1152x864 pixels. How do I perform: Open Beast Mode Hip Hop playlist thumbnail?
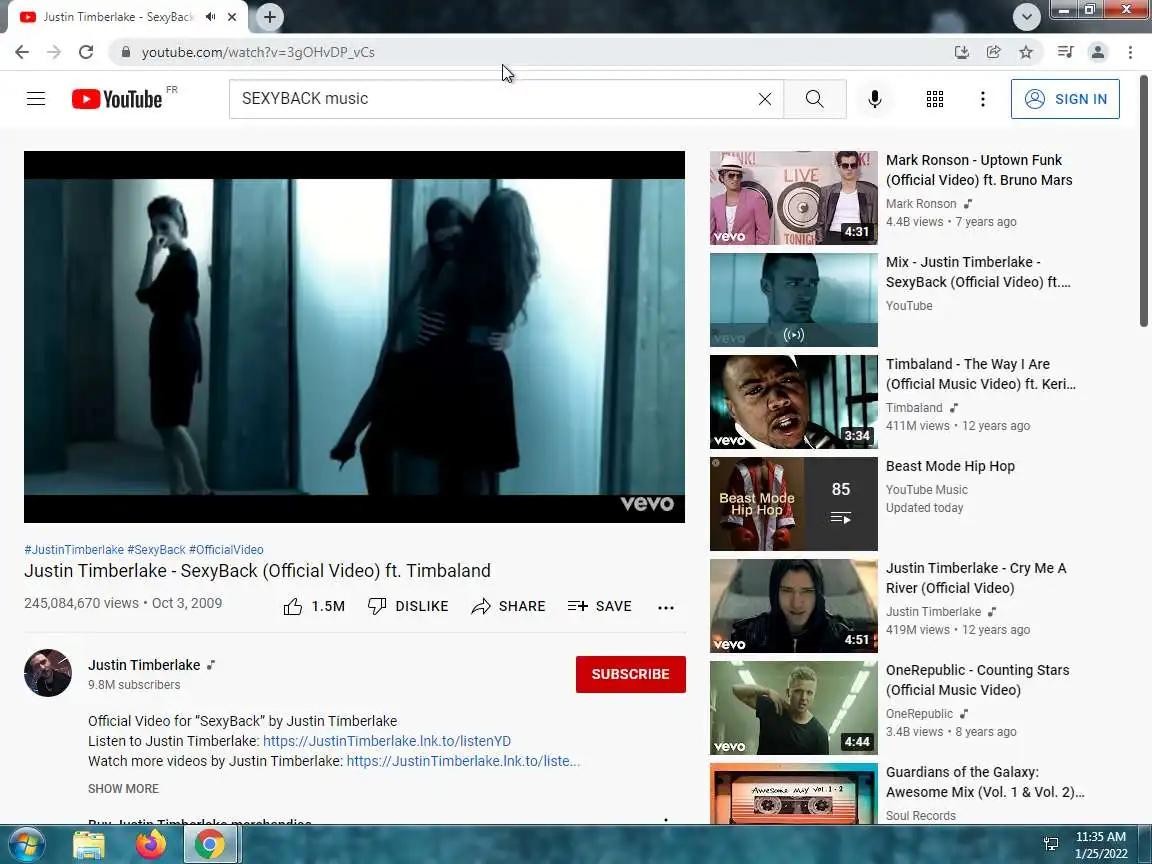(793, 504)
